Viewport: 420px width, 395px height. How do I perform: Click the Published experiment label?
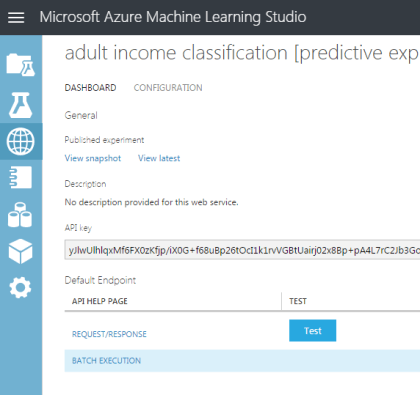tap(104, 140)
